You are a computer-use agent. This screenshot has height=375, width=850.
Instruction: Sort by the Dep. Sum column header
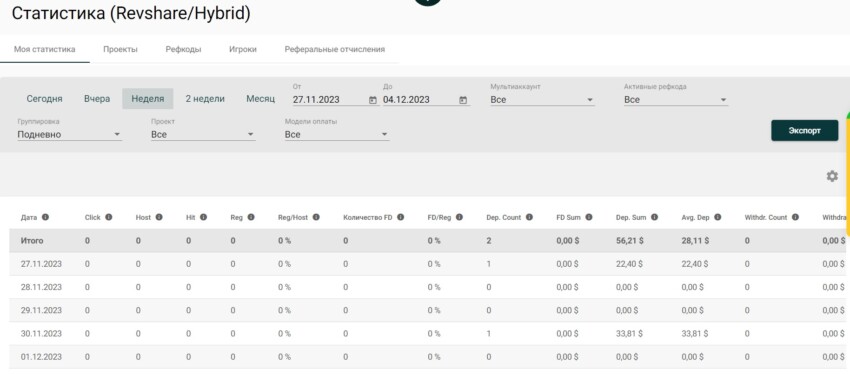pos(631,217)
